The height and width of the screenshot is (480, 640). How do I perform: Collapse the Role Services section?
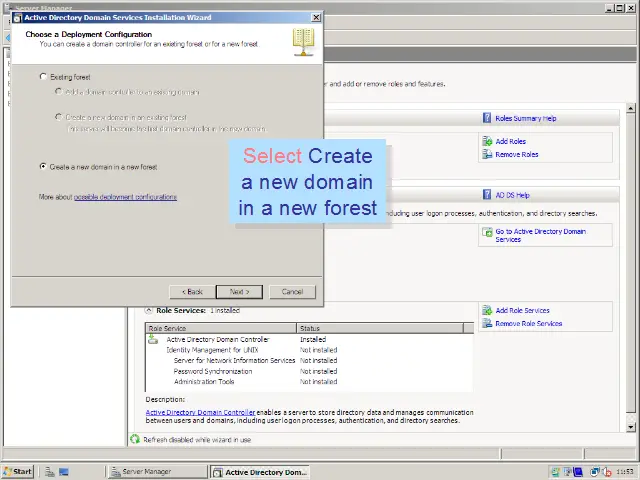(149, 310)
